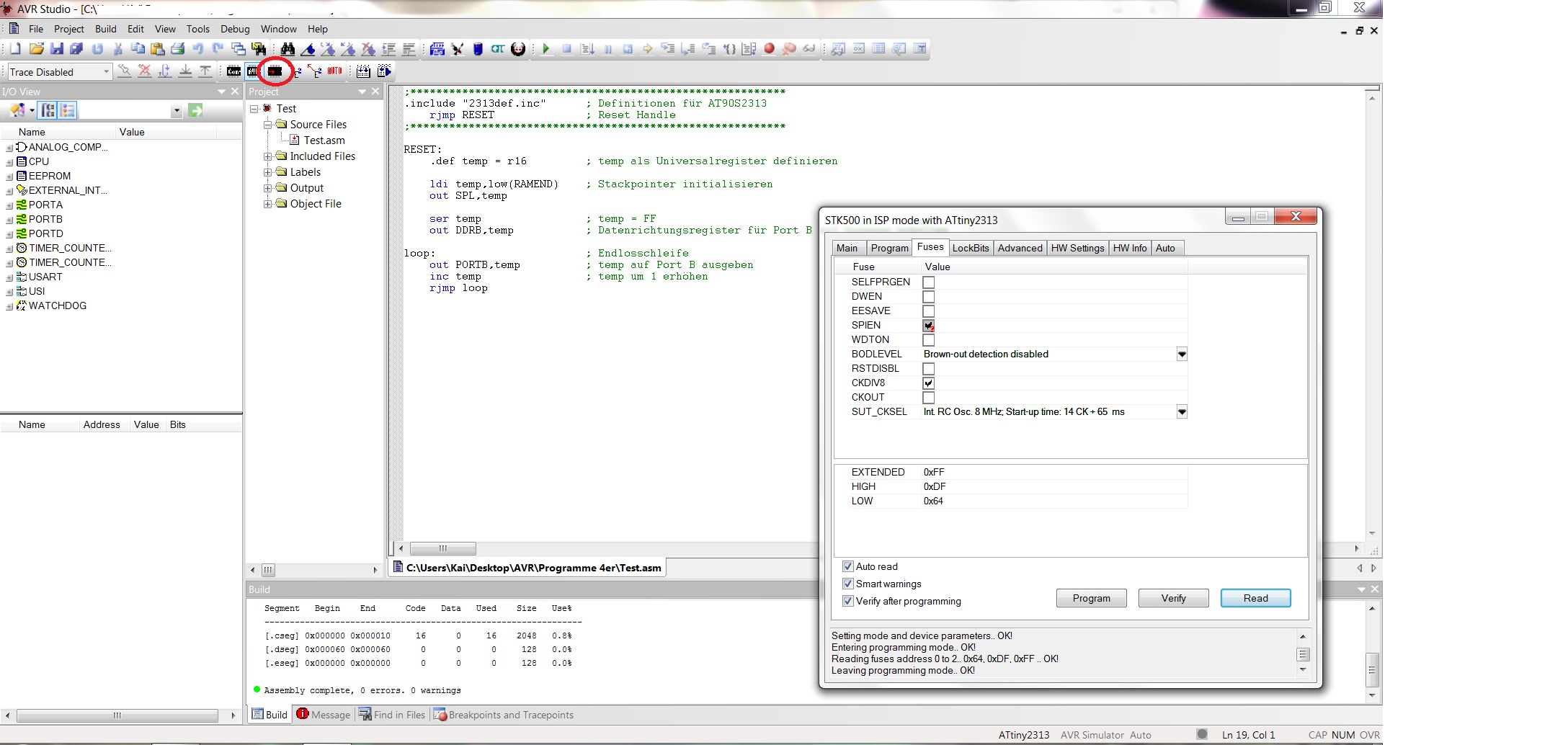Toggle breakpoint with the red dot icon
Viewport: 1568px width, 745px height.
(x=769, y=48)
